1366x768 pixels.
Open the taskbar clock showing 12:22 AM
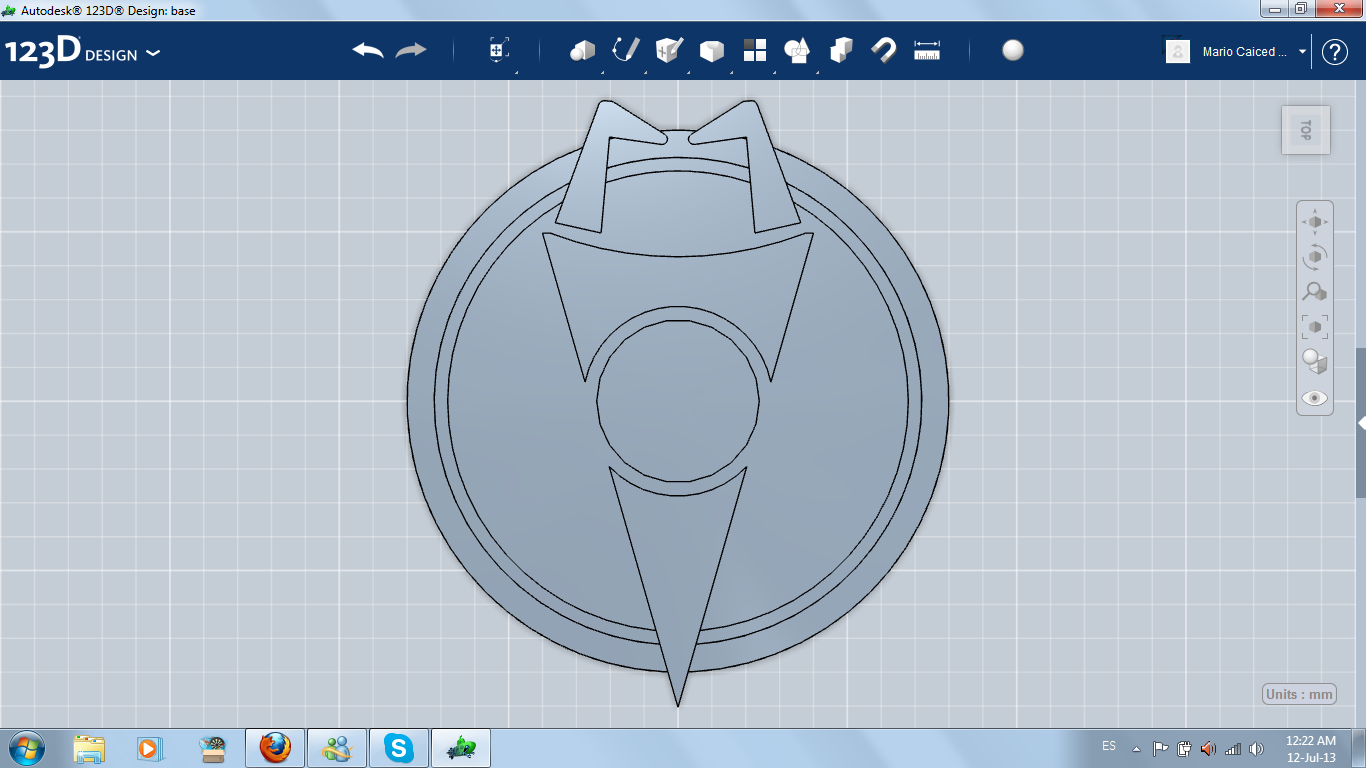click(x=1311, y=748)
